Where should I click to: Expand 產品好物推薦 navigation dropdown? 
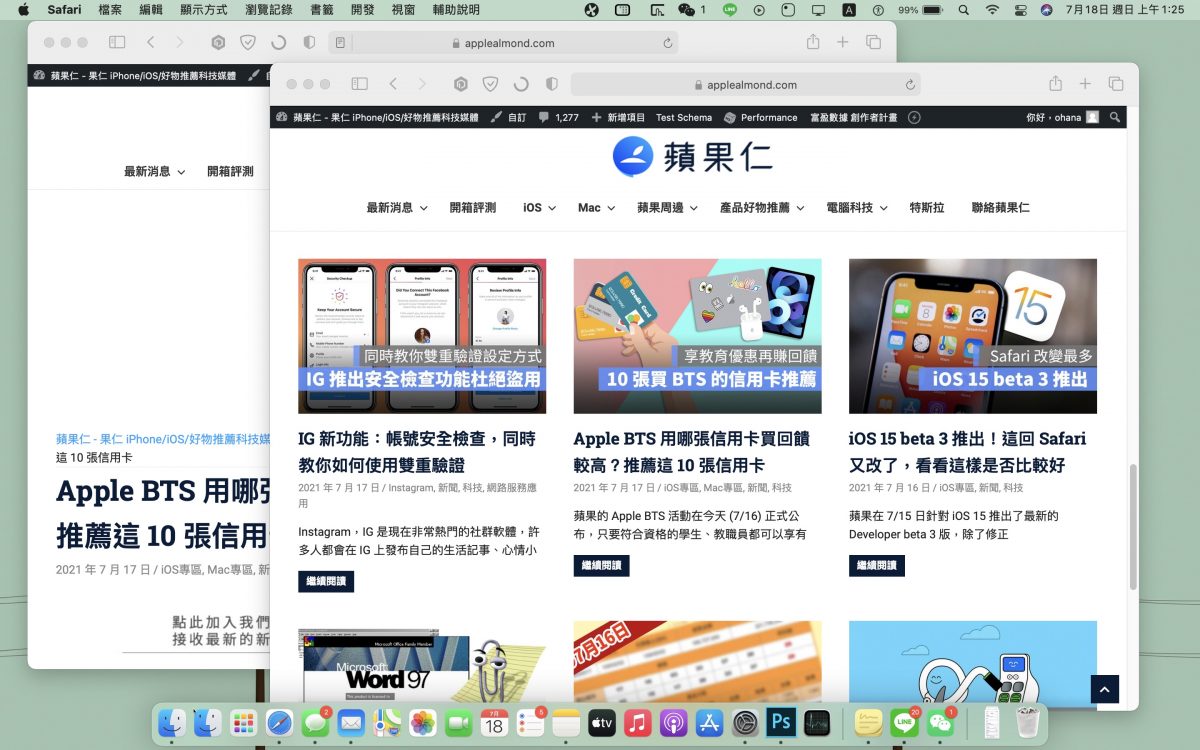coord(762,208)
